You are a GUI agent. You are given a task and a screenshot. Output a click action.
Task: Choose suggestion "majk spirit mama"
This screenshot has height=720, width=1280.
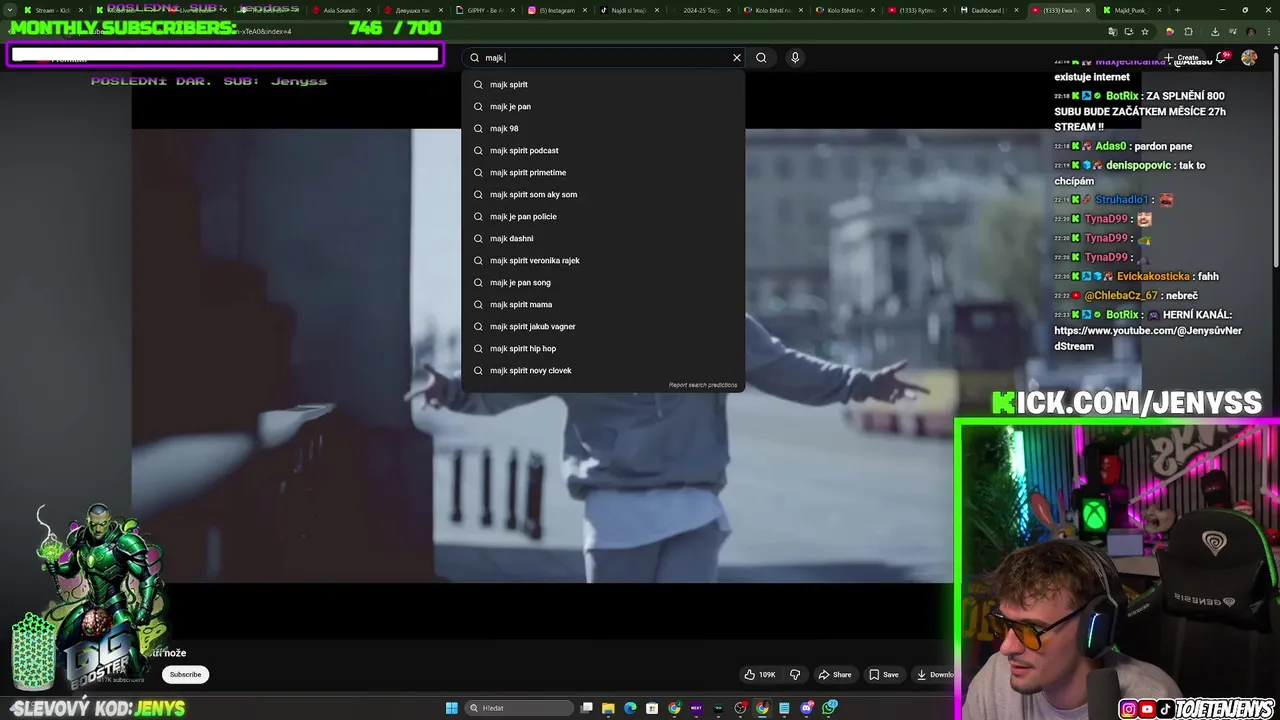[x=603, y=304]
